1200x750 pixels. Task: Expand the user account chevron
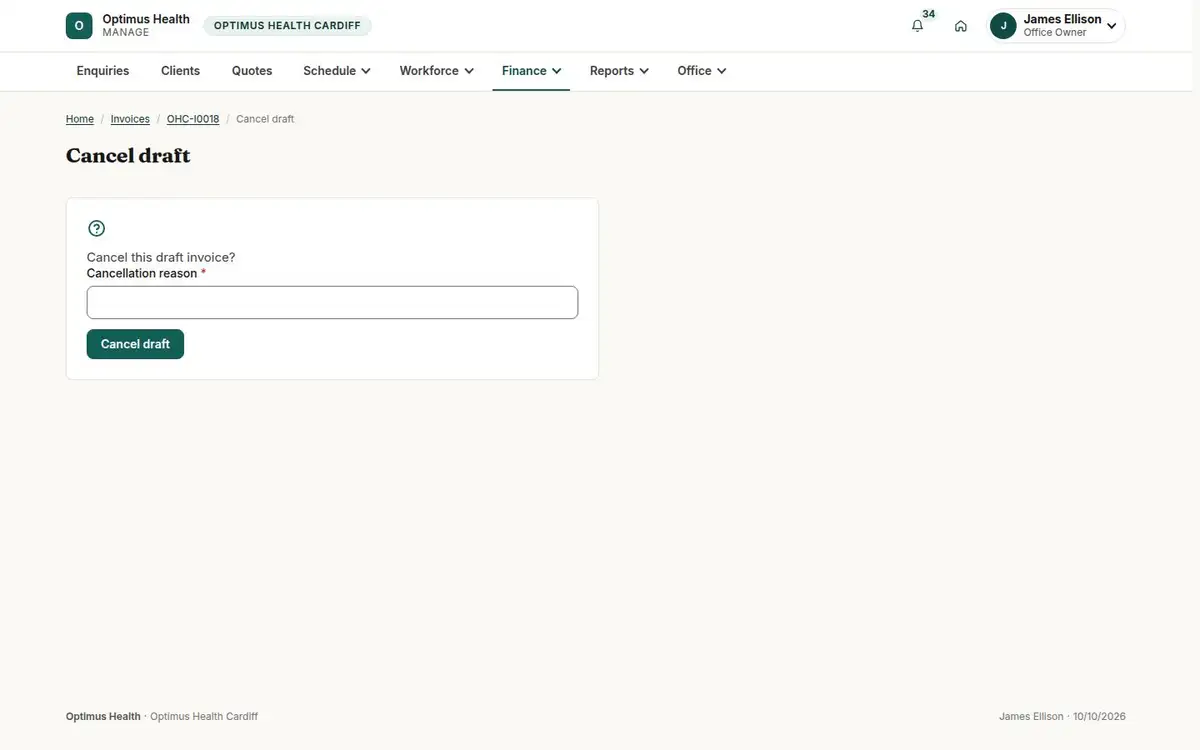[x=1111, y=26]
